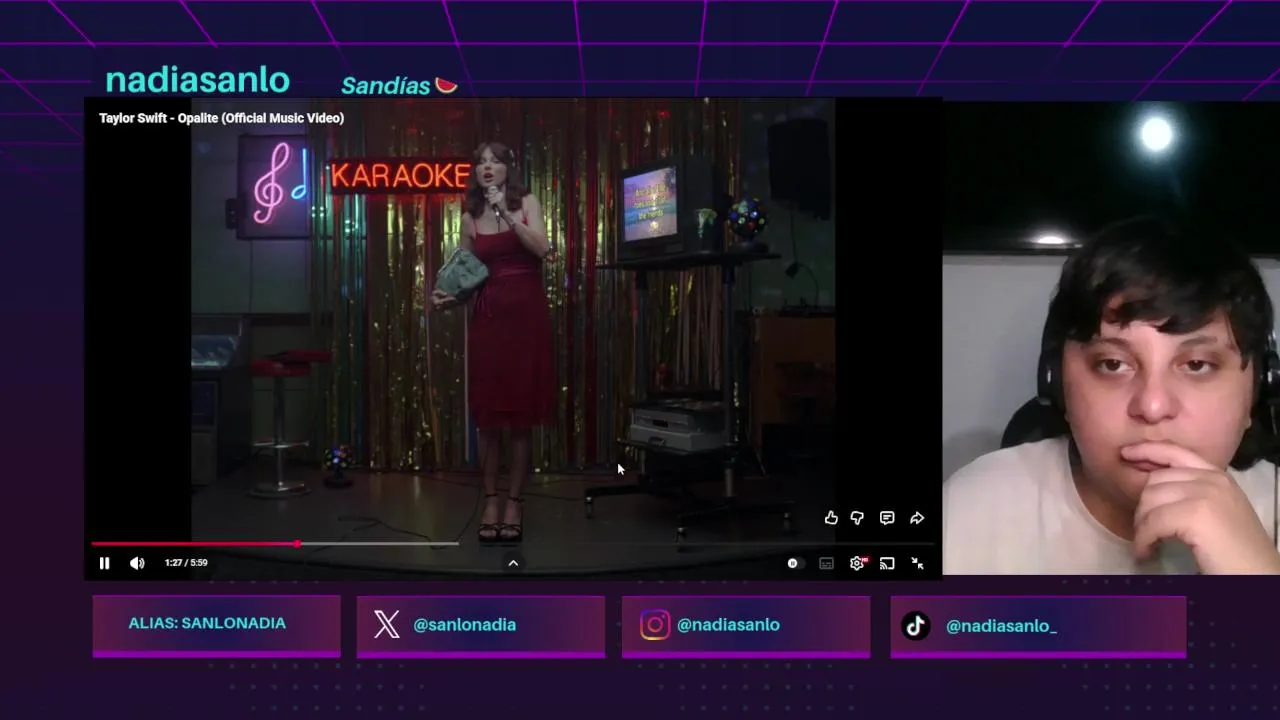Click the ALIAS: SANLONADIA label
Image resolution: width=1280 pixels, height=720 pixels.
point(207,623)
